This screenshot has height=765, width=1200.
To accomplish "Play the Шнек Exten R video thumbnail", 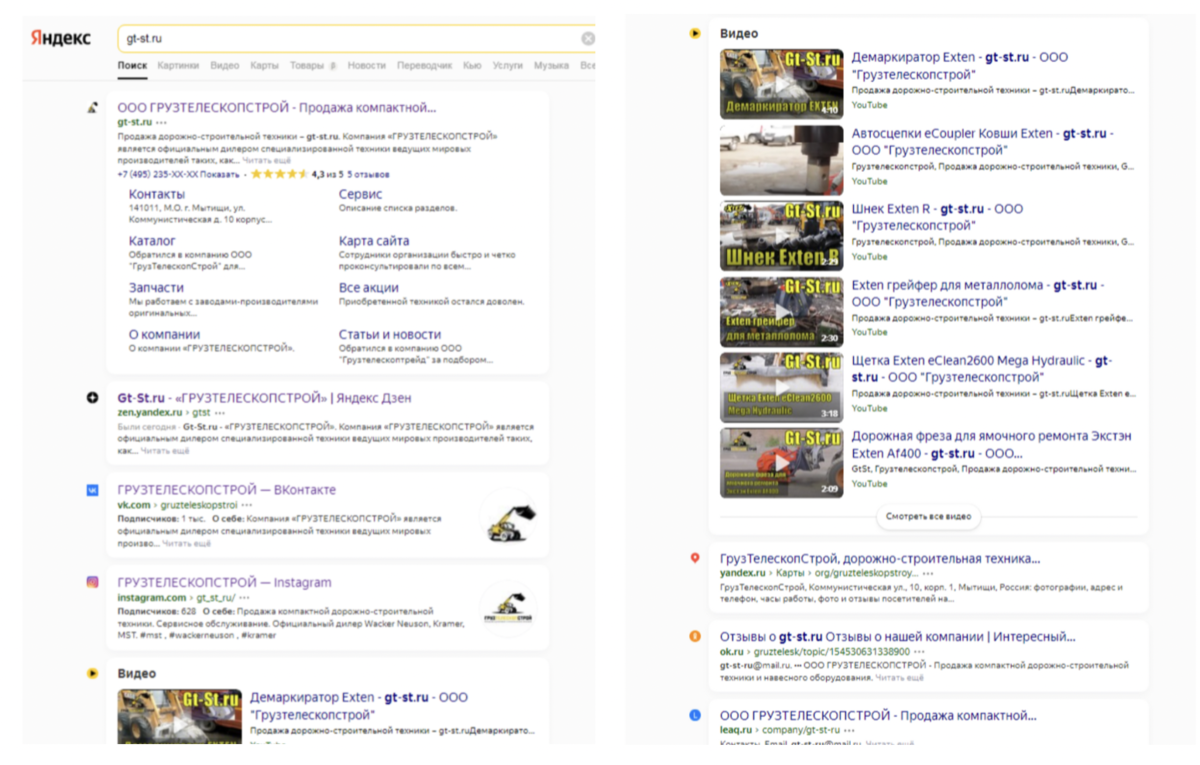I will click(782, 236).
